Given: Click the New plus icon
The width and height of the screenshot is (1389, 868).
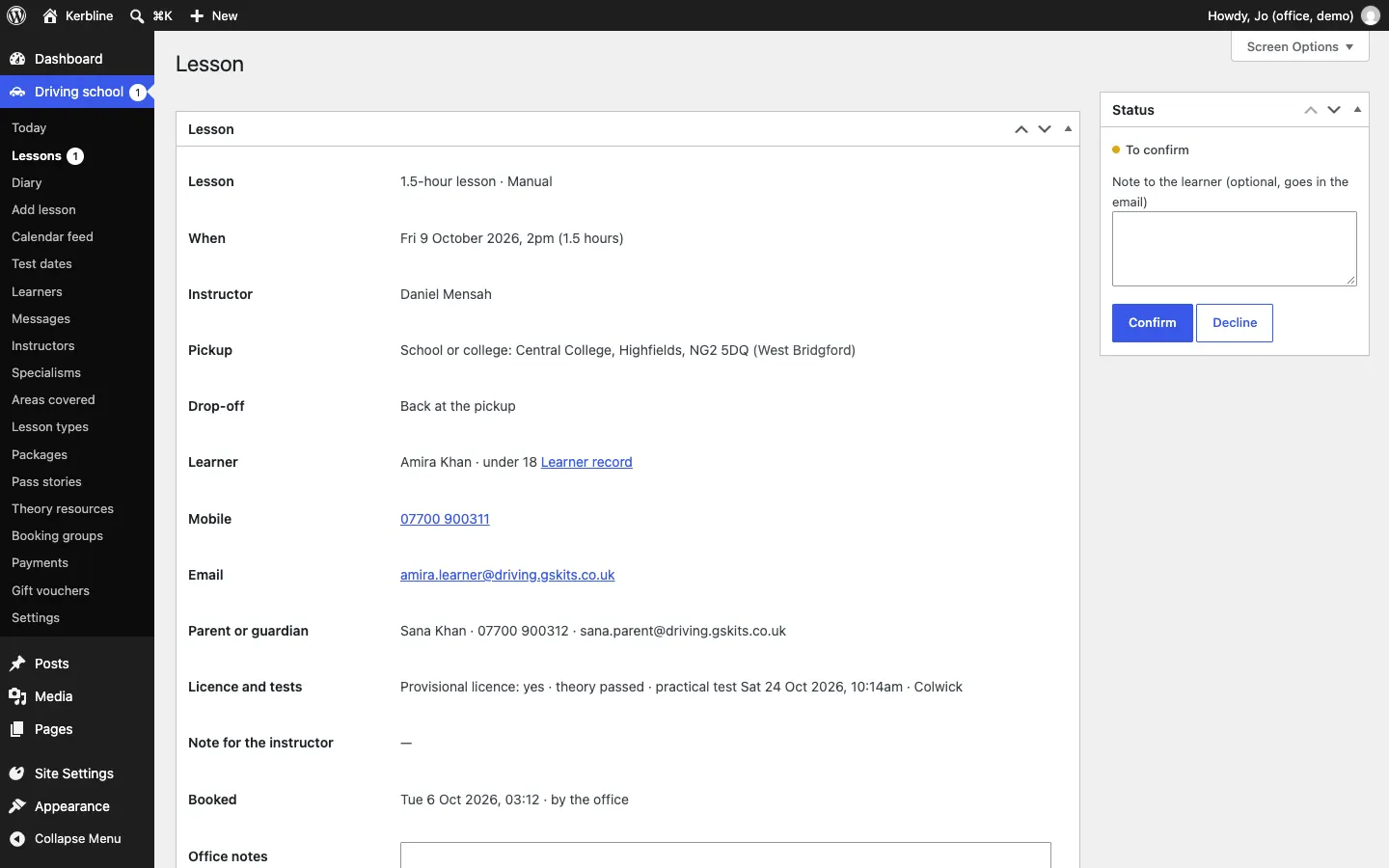Looking at the screenshot, I should (x=197, y=15).
